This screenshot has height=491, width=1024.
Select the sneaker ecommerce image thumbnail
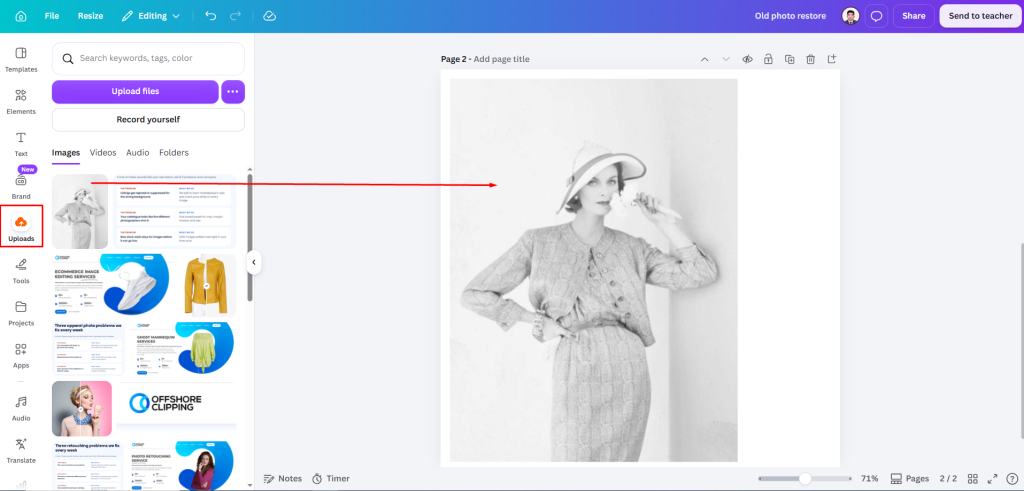(112, 285)
